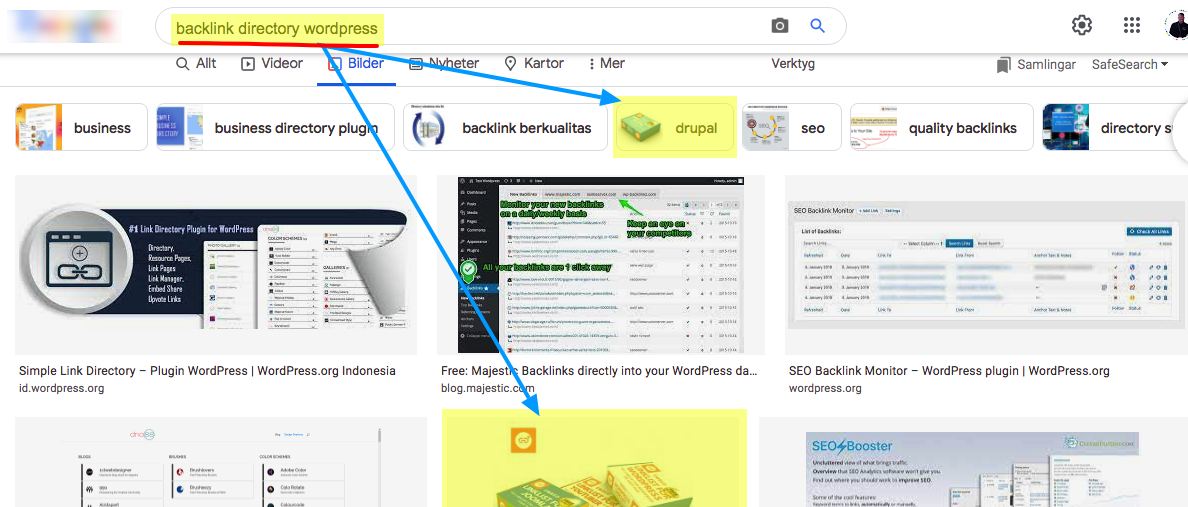Click the Simple Link Directory title link
The width and height of the screenshot is (1188, 507).
coord(207,371)
